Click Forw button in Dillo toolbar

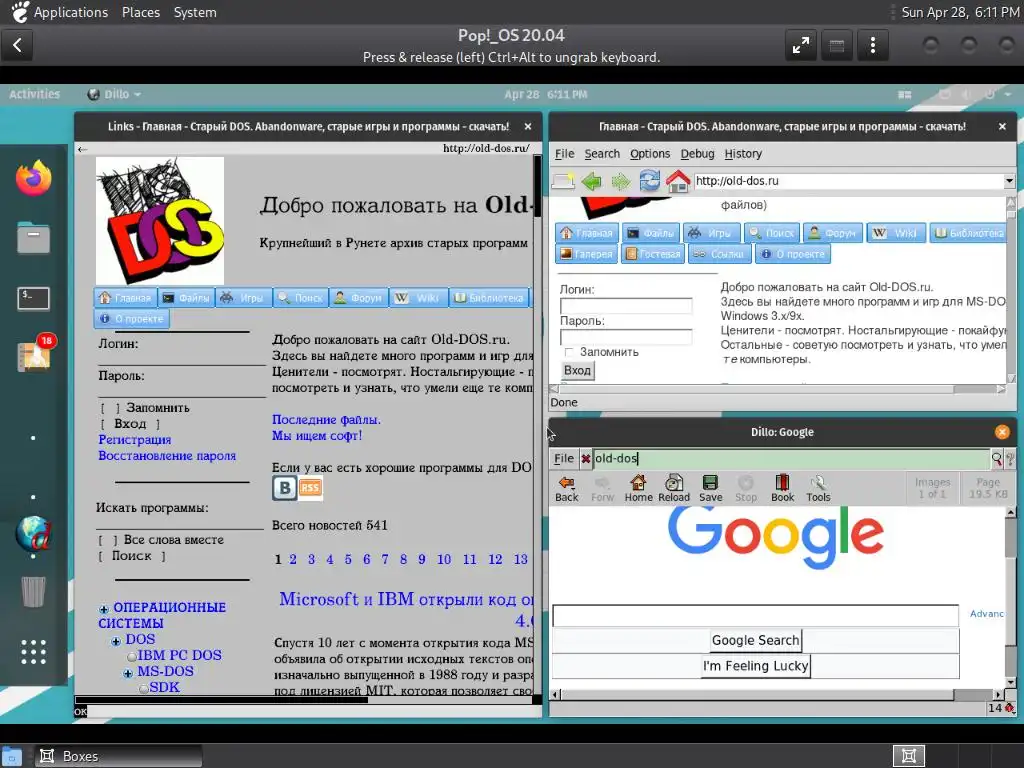[602, 488]
